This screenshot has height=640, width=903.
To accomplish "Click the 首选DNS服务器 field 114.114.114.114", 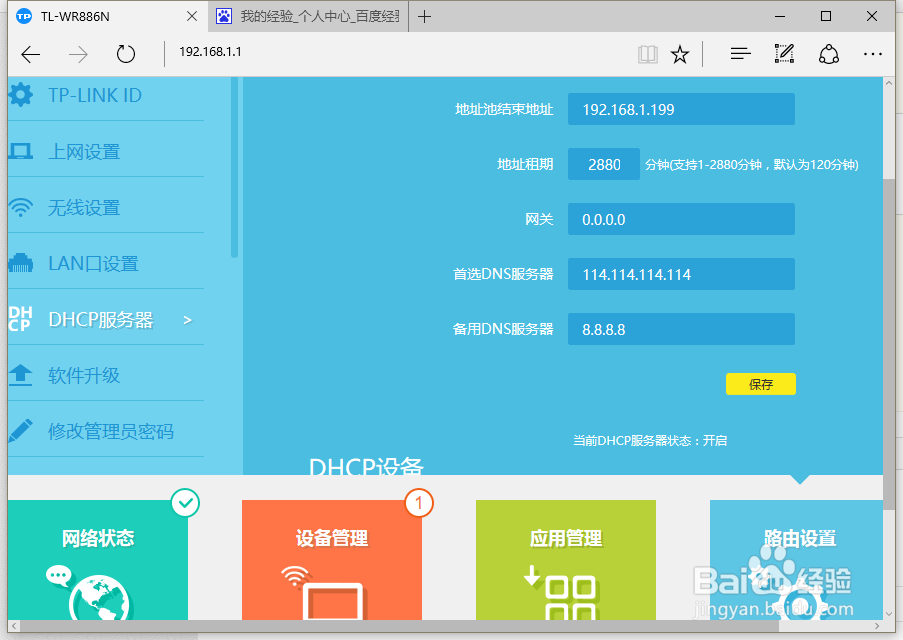I will click(681, 274).
